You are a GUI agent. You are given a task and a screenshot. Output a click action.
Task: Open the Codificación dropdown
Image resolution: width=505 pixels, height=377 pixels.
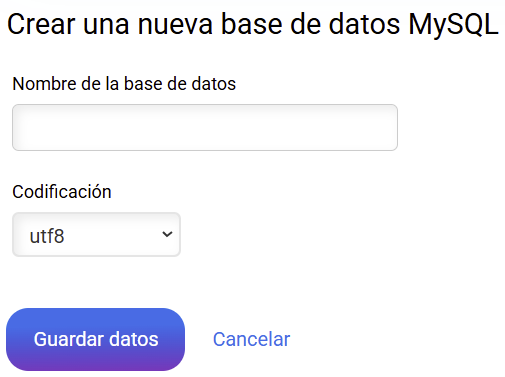point(96,234)
